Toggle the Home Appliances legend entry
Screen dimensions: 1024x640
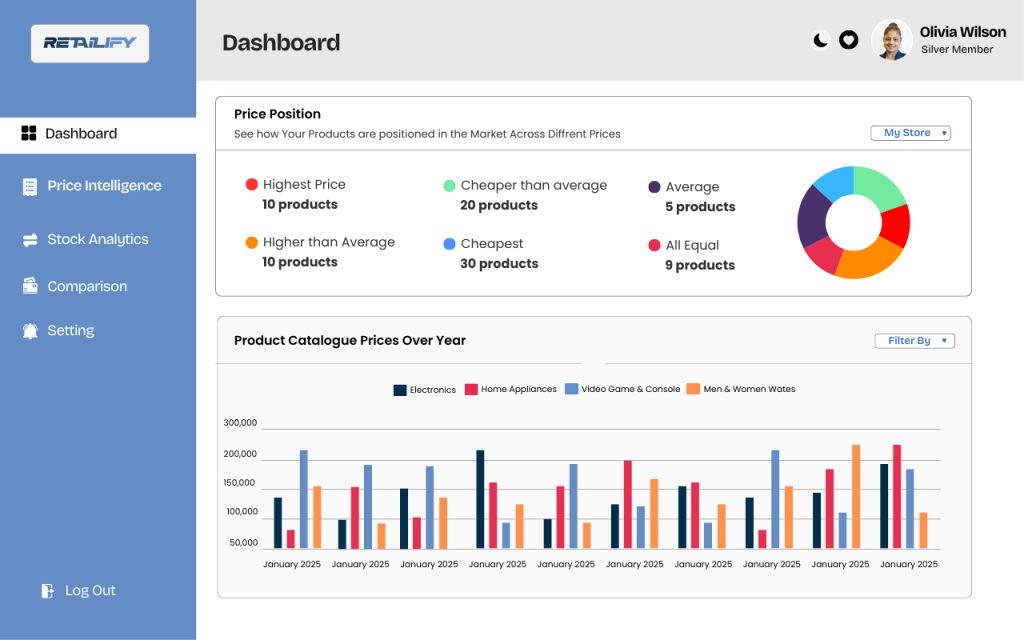click(x=511, y=389)
